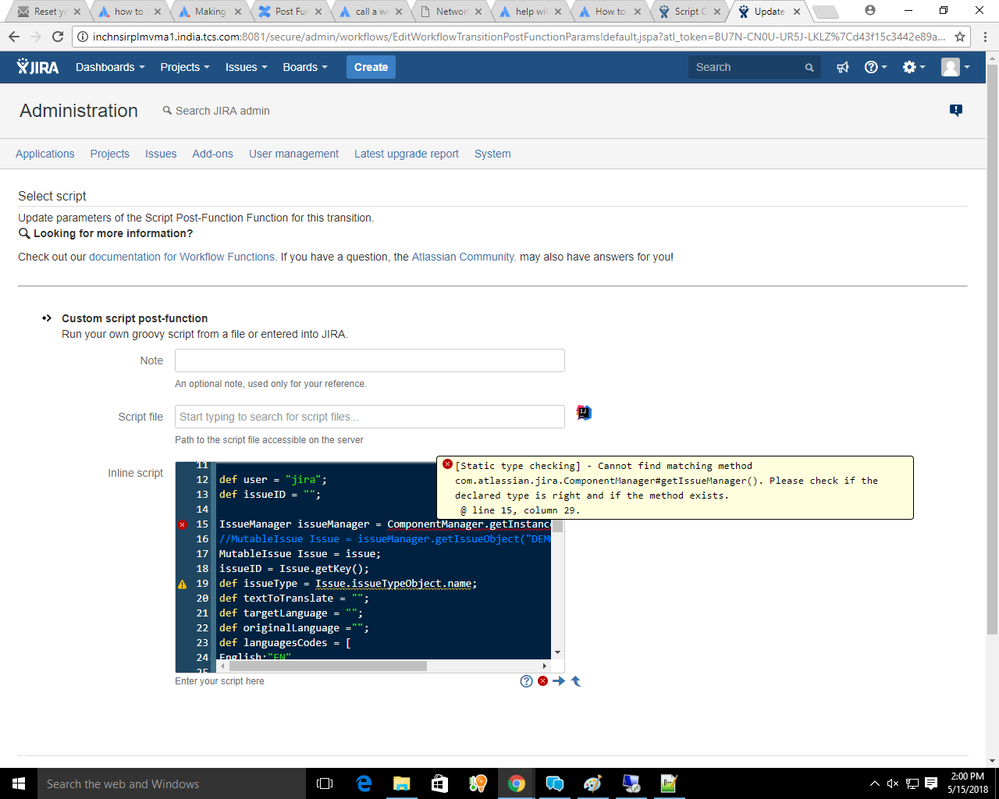
Task: Open Action Center notifications icon
Action: [x=931, y=784]
